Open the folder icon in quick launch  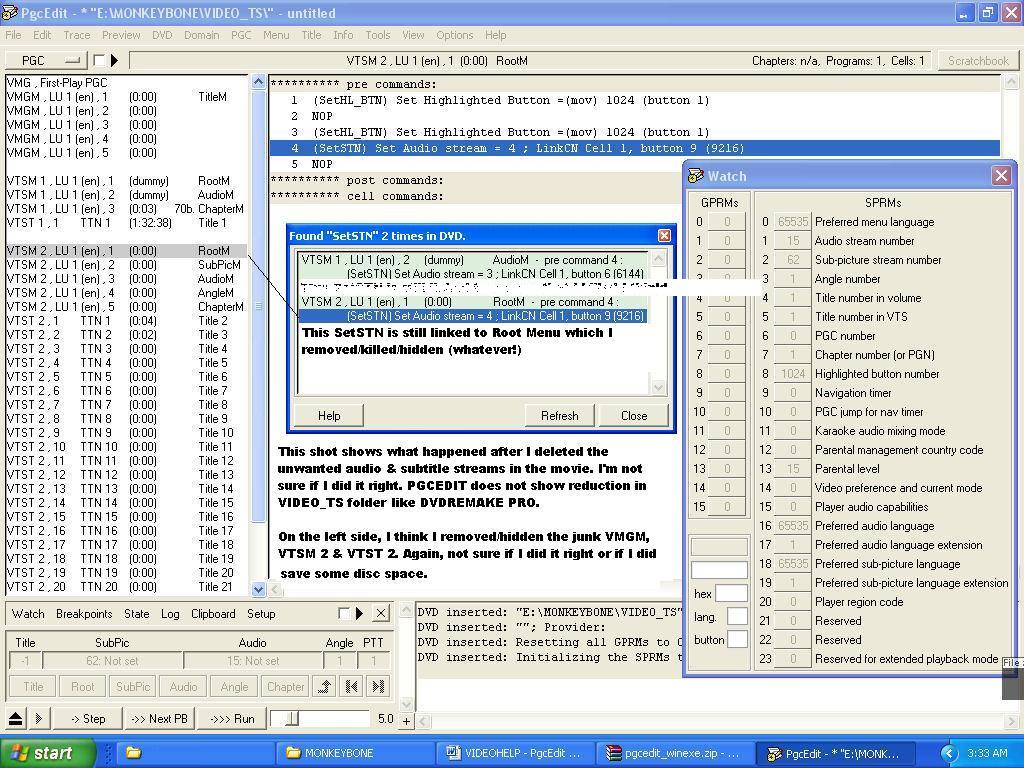(x=133, y=752)
